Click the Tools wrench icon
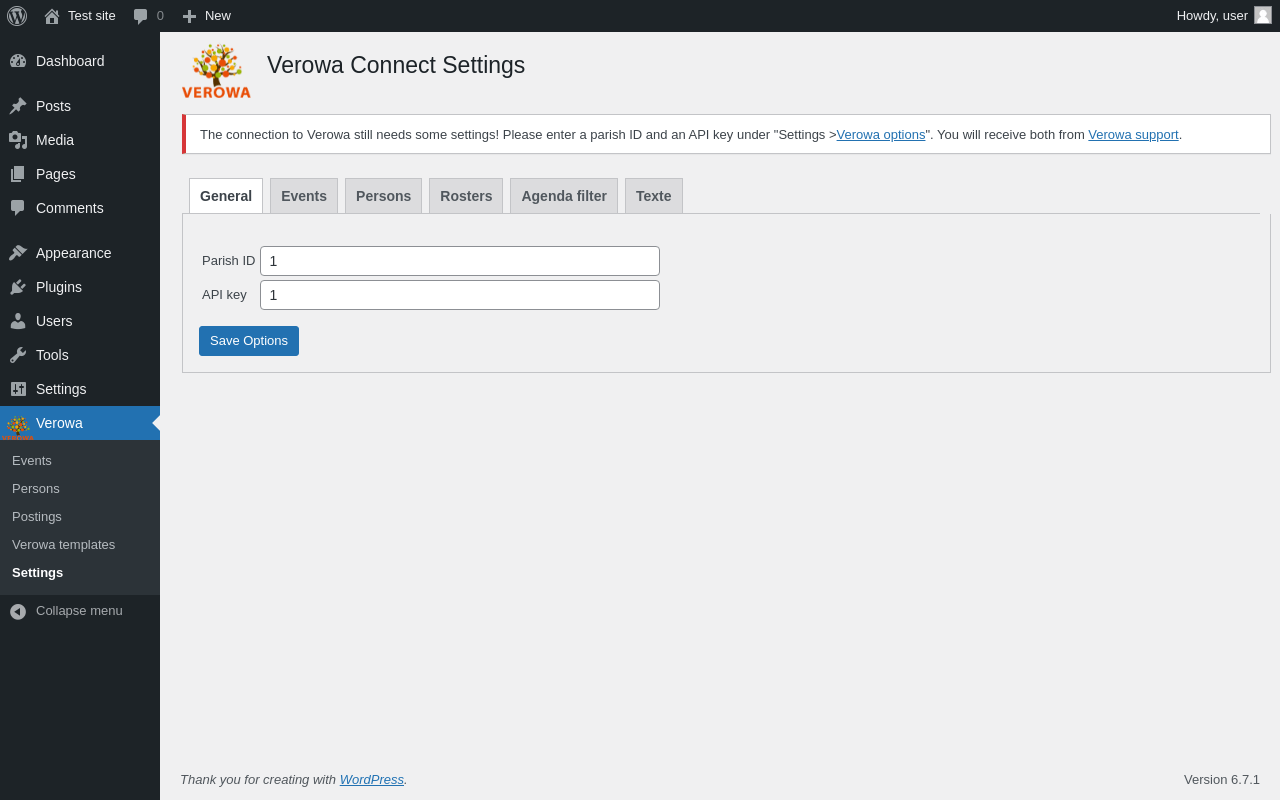 tap(18, 355)
